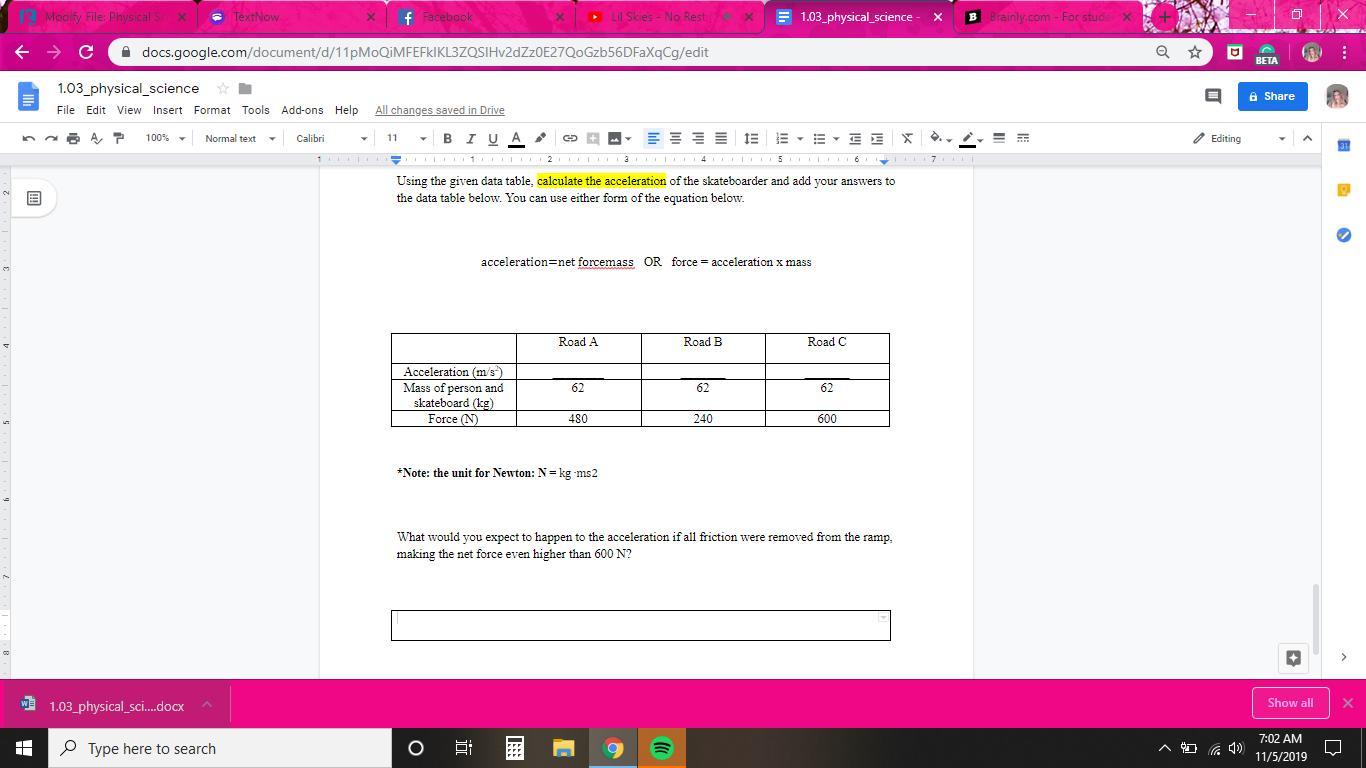Run spelling and grammar check
Viewport: 1366px width, 768px height.
point(96,138)
